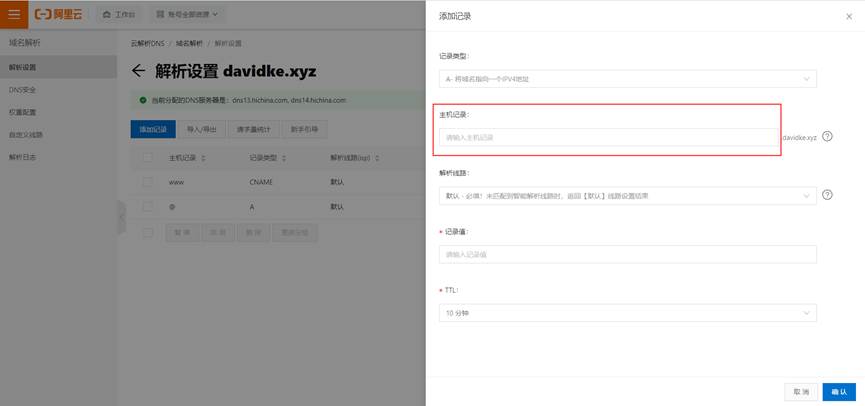
Task: Open the TTL 10 分钟 dropdown
Action: (x=628, y=313)
